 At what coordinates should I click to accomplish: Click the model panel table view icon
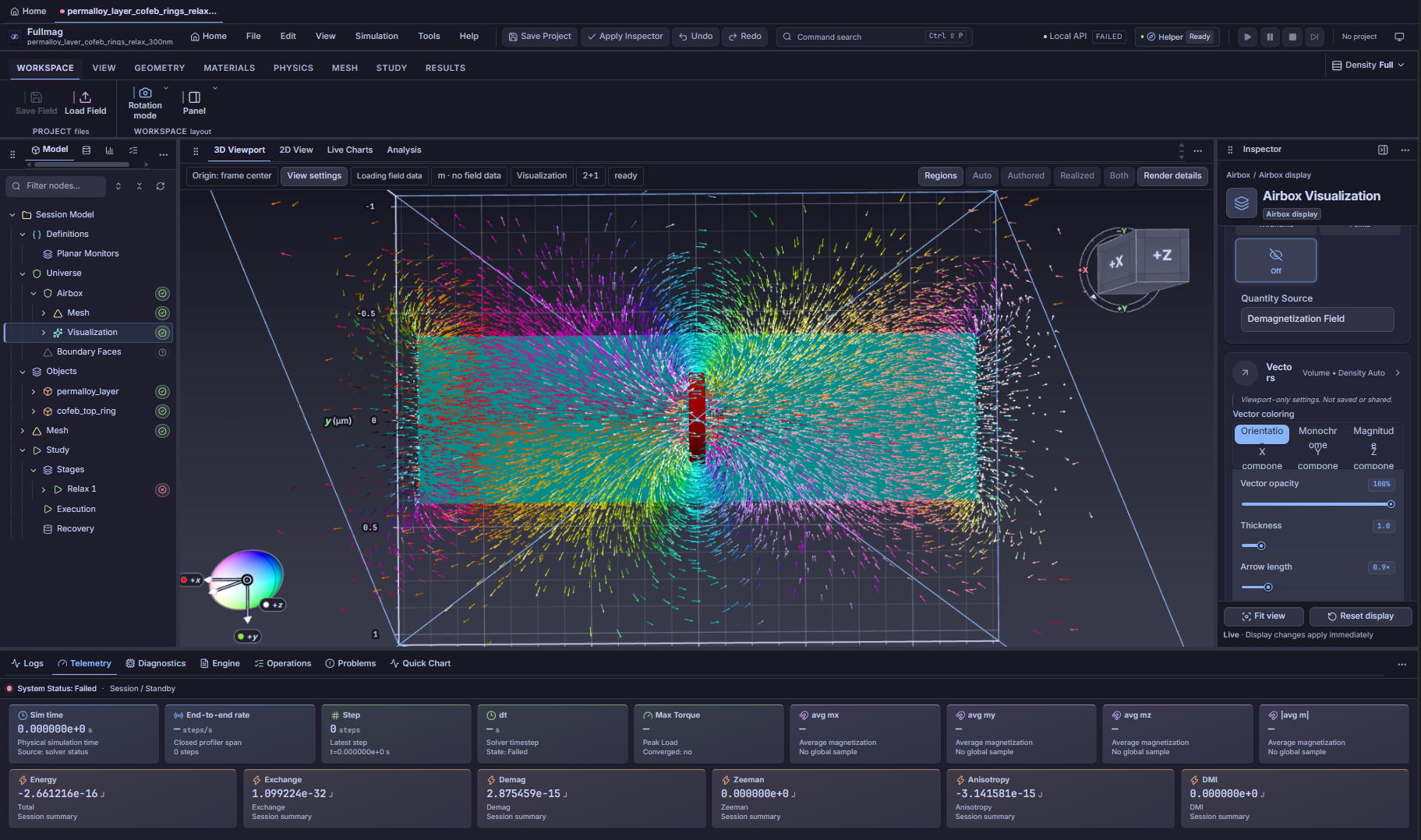(87, 150)
